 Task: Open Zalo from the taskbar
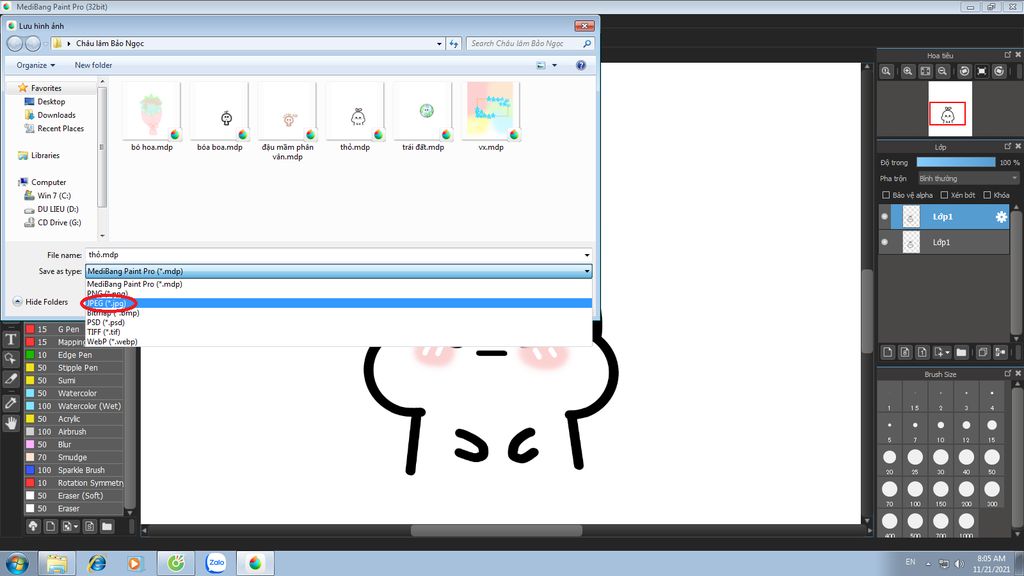click(216, 563)
